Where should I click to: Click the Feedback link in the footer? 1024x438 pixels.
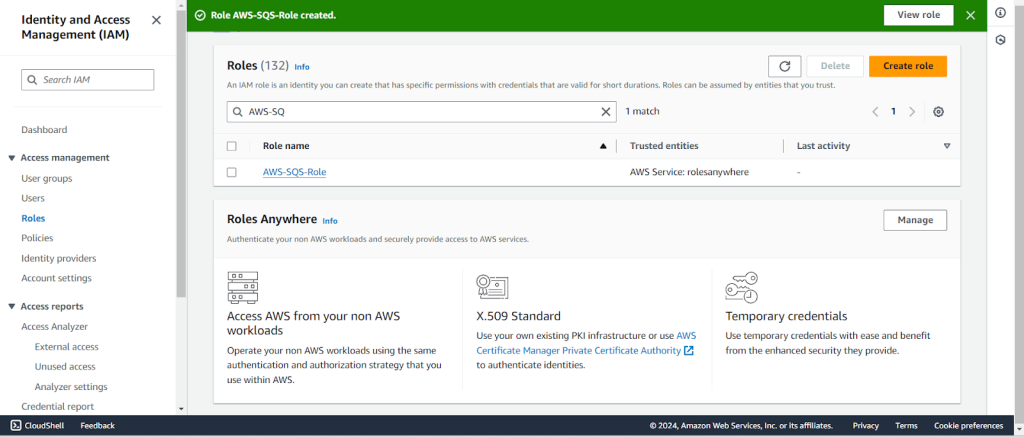coord(97,426)
